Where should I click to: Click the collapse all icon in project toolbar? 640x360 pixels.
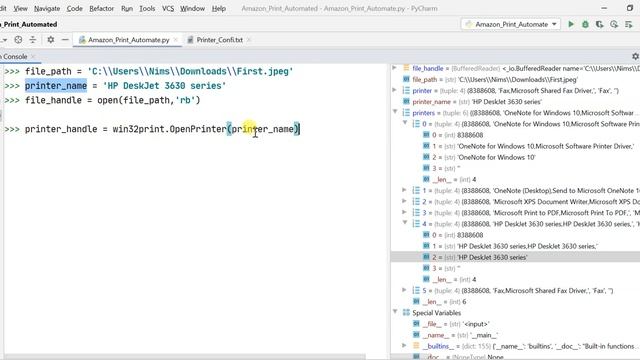point(33,40)
